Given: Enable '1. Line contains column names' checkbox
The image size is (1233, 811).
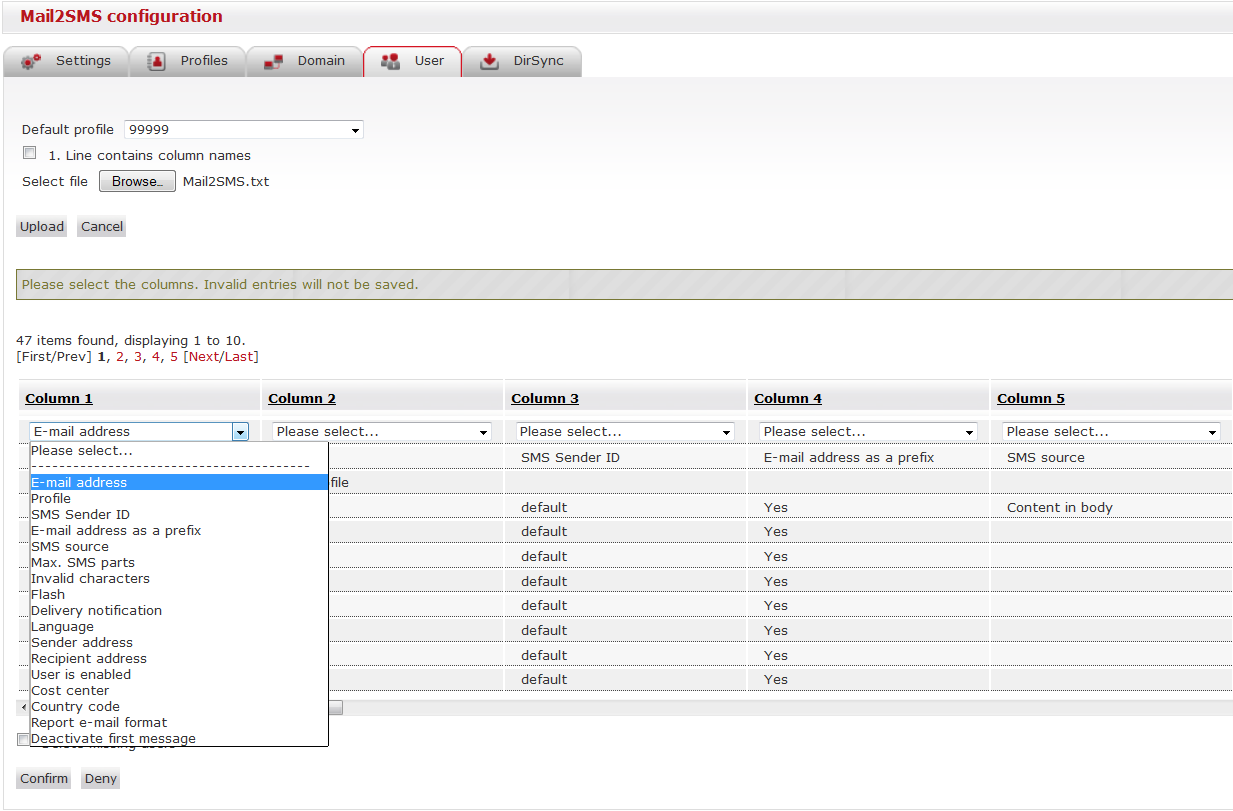Looking at the screenshot, I should (30, 154).
